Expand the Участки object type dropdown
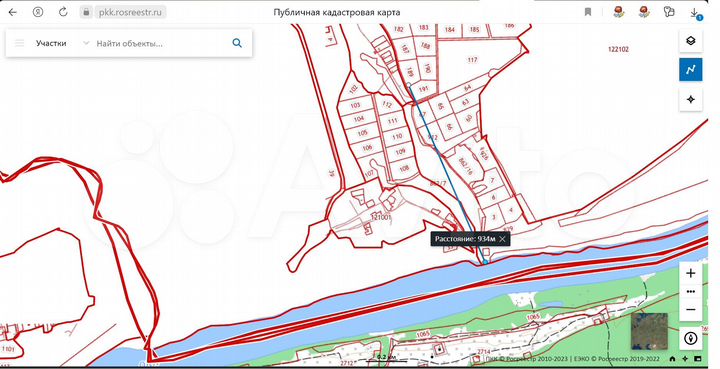This screenshot has width=720, height=369. pos(62,43)
